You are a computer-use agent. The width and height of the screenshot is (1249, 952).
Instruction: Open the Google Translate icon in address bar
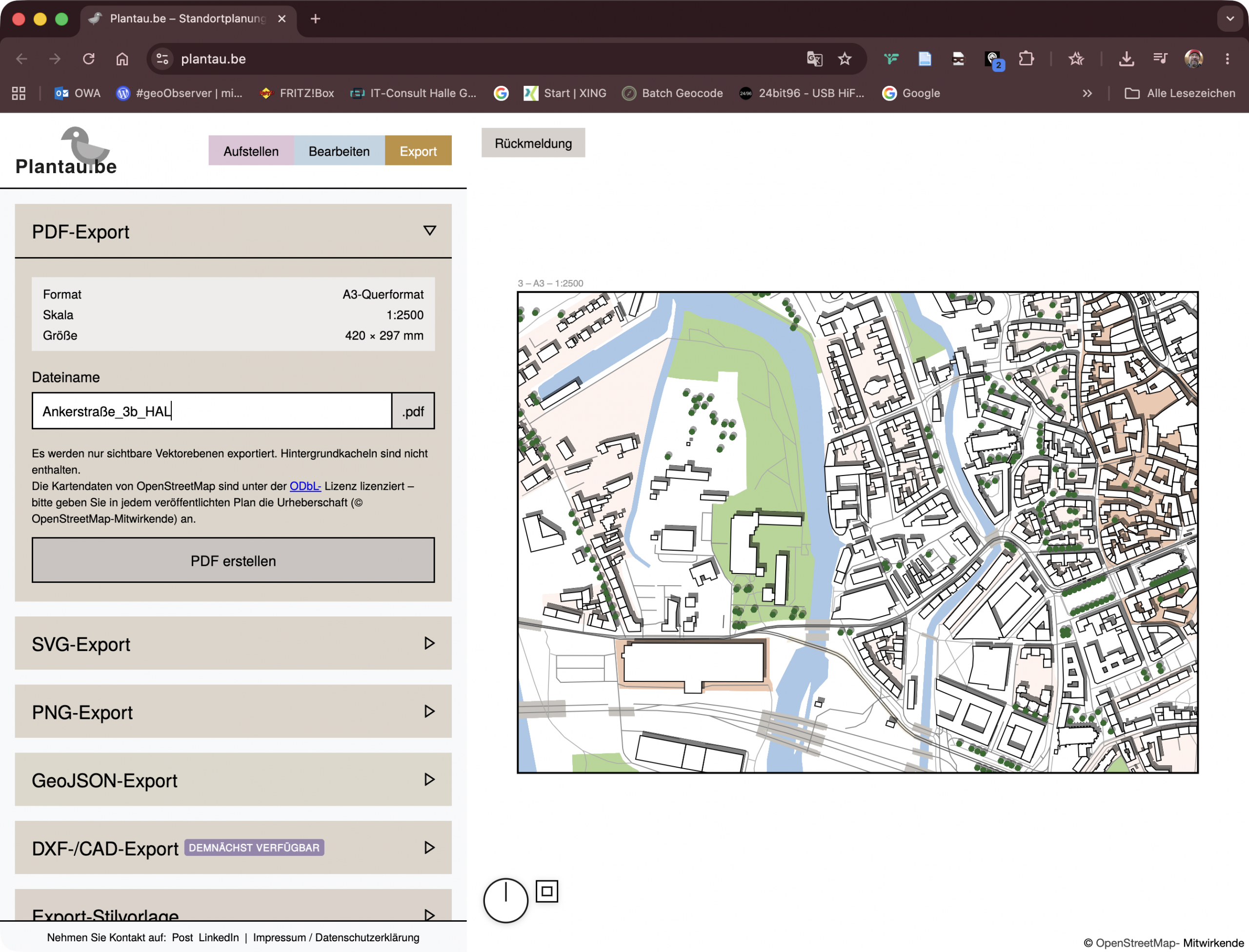814,59
